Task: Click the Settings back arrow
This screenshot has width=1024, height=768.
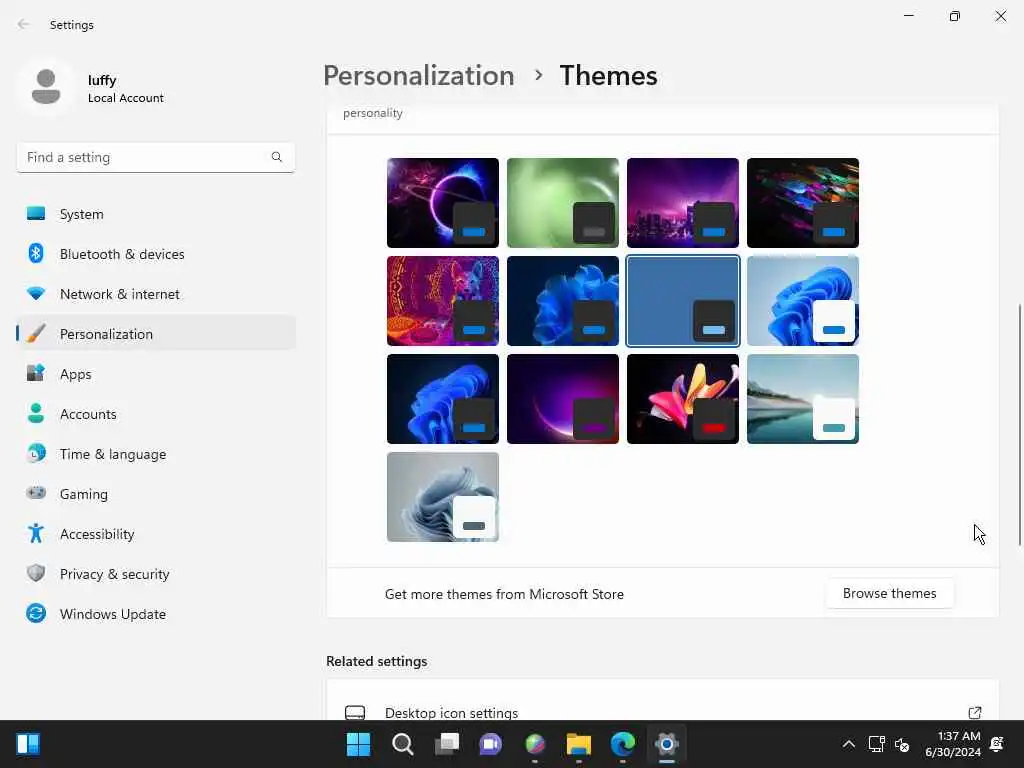Action: (x=24, y=24)
